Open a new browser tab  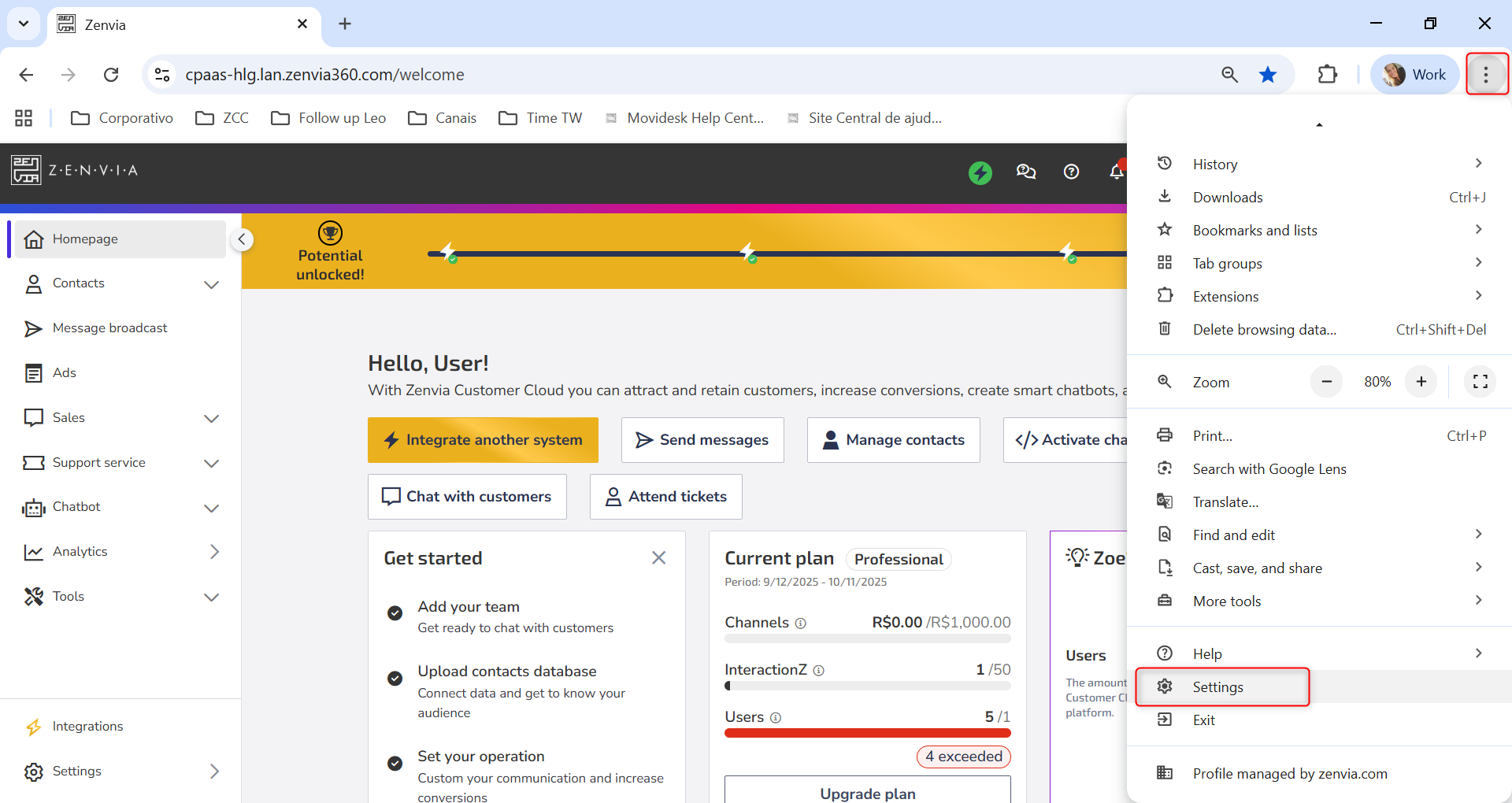click(x=345, y=24)
